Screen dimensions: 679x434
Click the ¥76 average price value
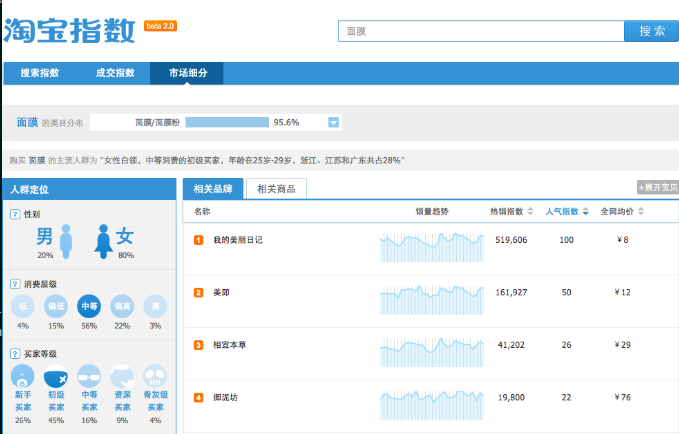(623, 398)
